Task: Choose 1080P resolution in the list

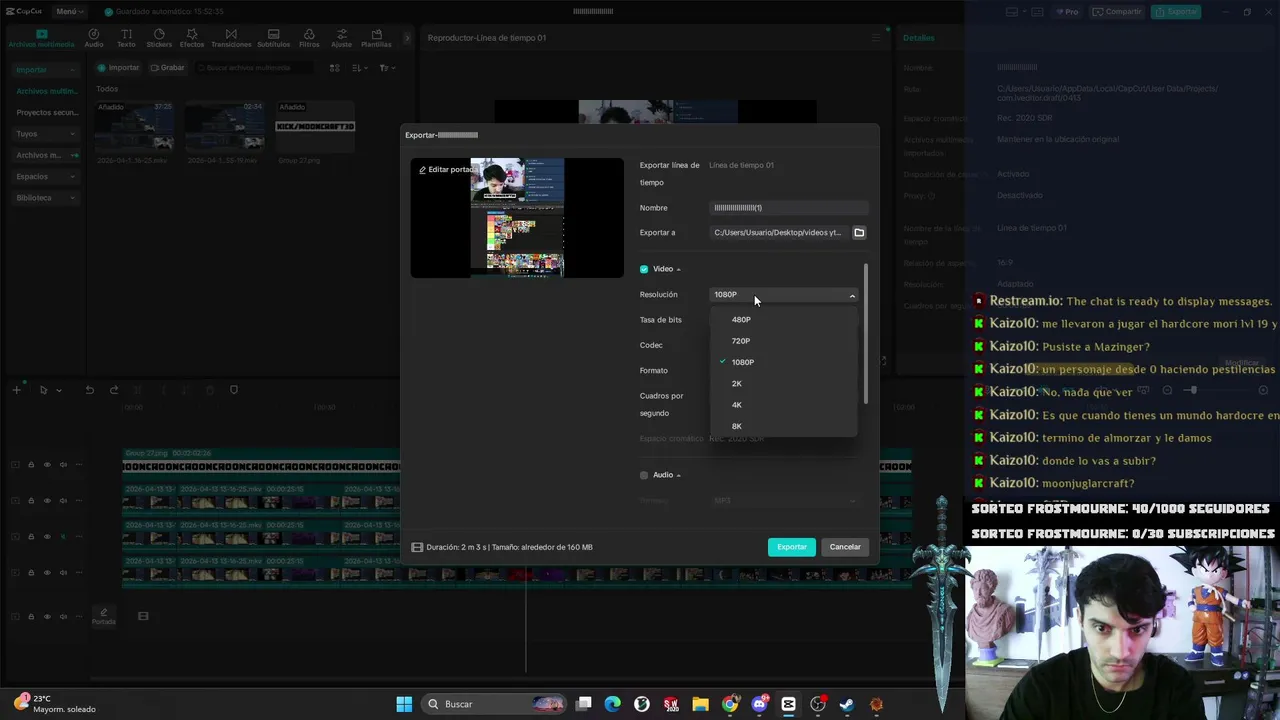Action: [783, 362]
